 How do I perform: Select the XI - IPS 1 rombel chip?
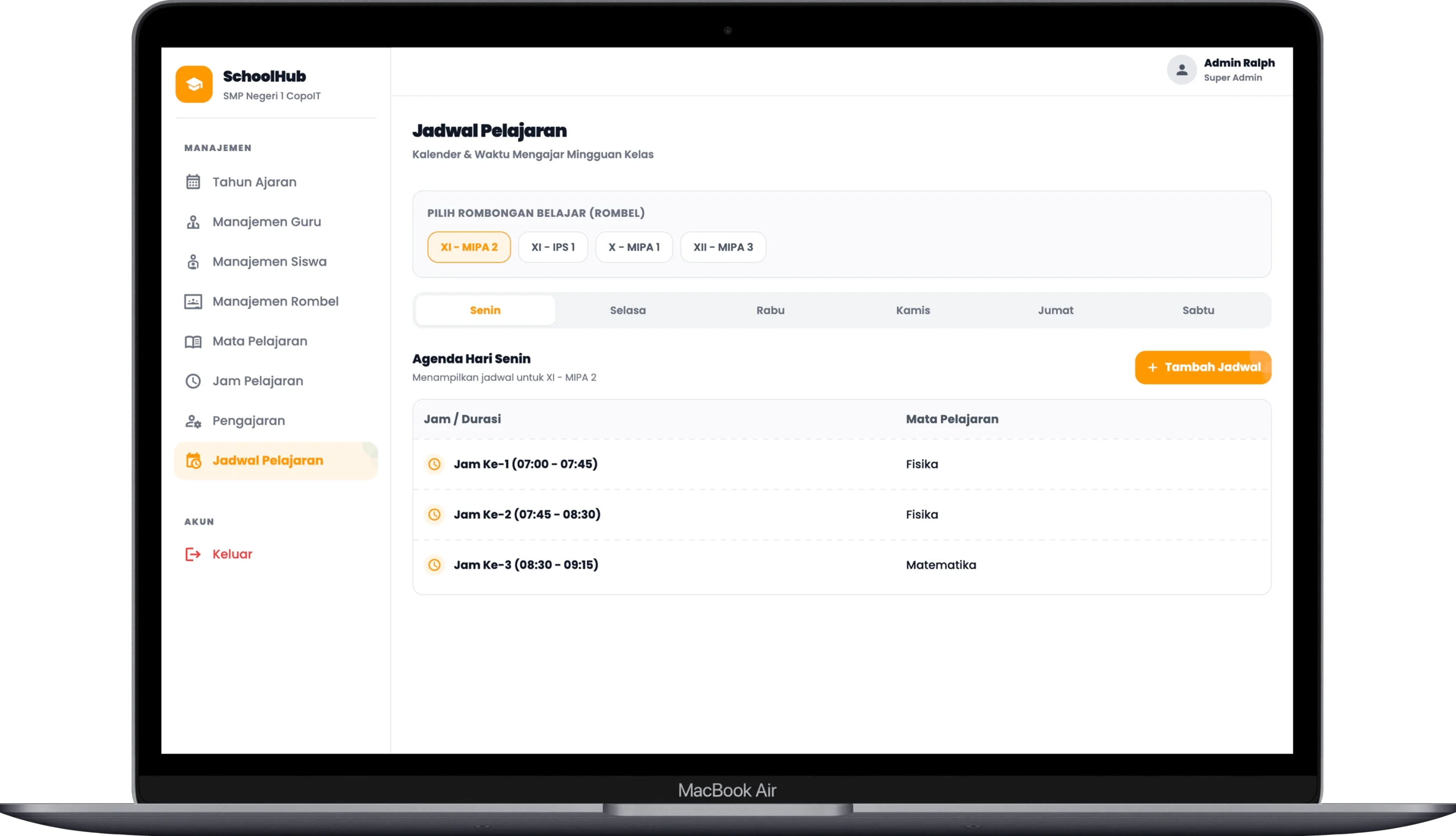click(x=552, y=247)
